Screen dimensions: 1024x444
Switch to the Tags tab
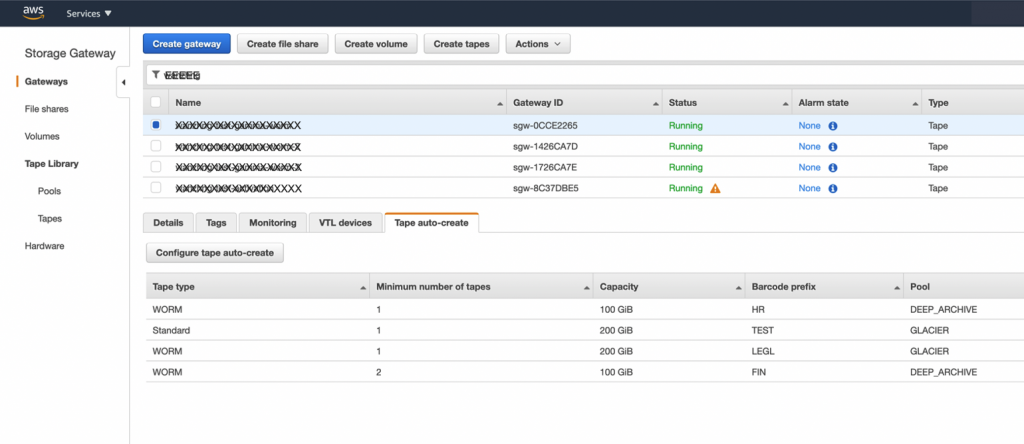[216, 223]
